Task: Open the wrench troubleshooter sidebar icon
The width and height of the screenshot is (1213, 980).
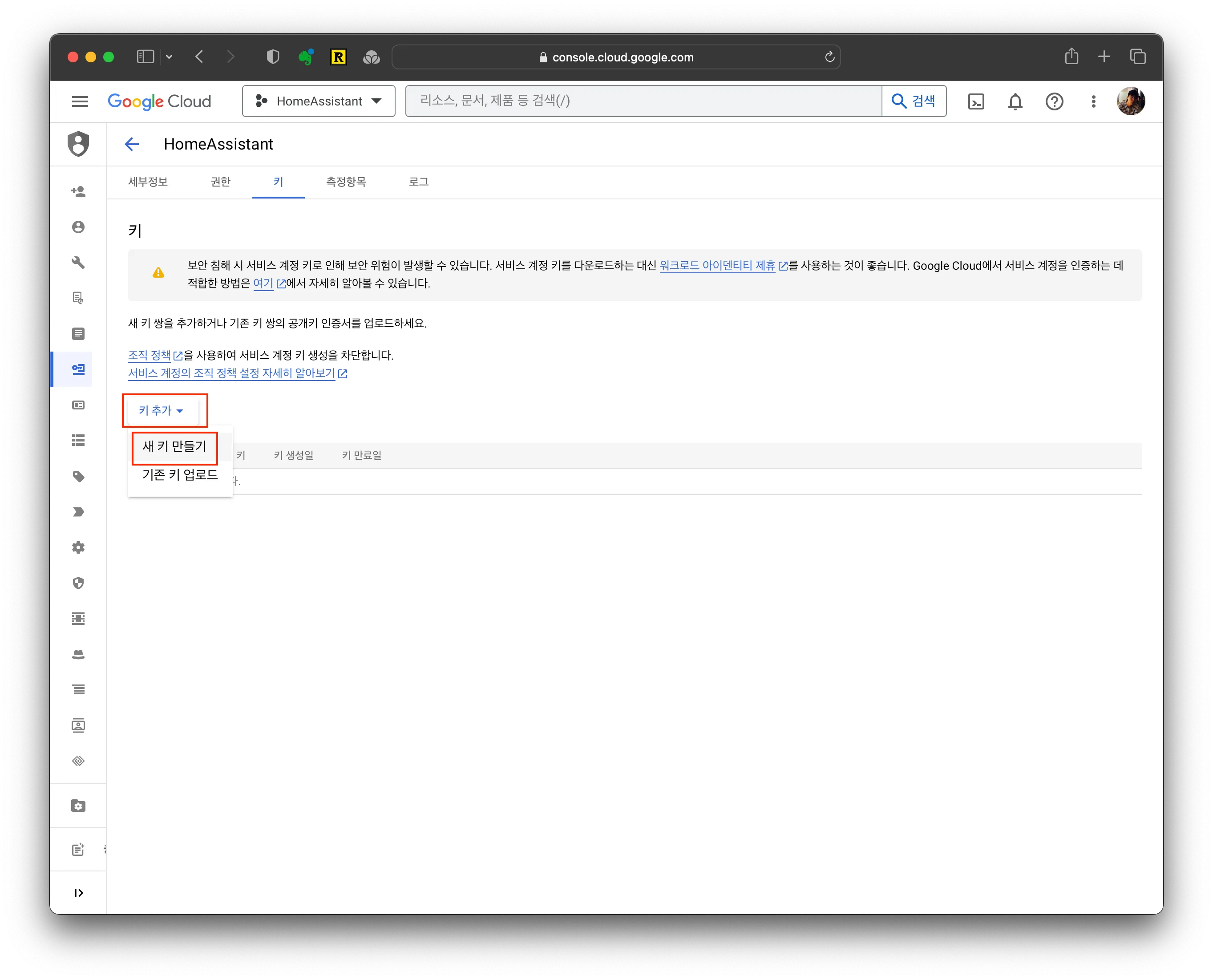Action: 78,263
